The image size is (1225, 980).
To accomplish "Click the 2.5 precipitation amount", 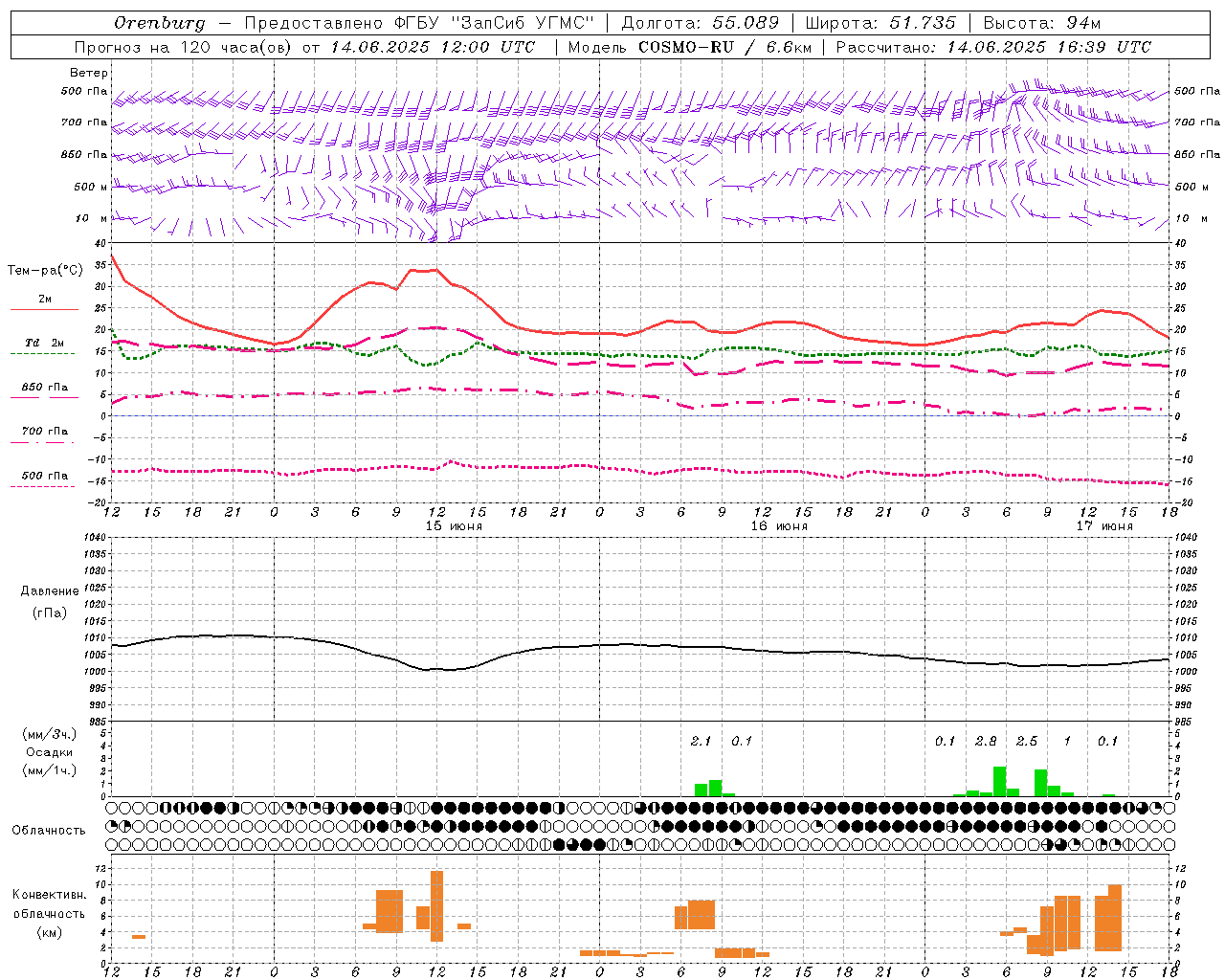I will [1027, 741].
